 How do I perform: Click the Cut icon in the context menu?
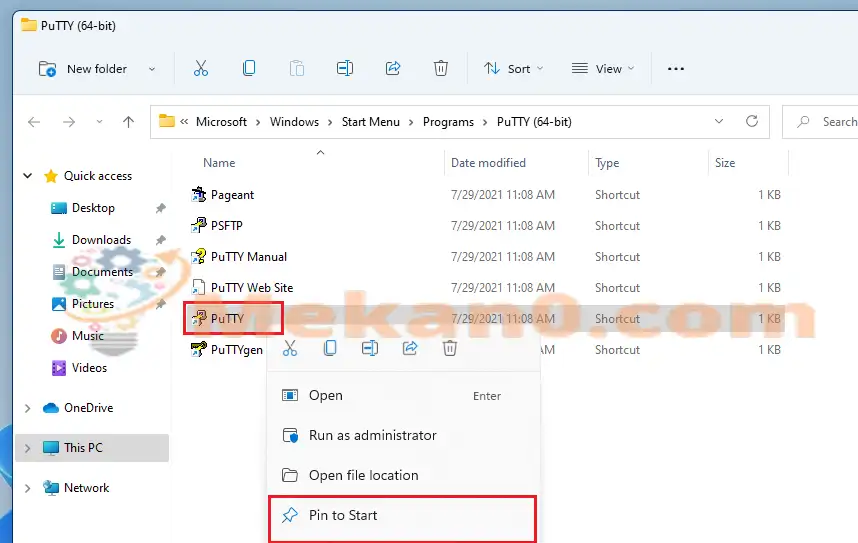click(x=290, y=348)
